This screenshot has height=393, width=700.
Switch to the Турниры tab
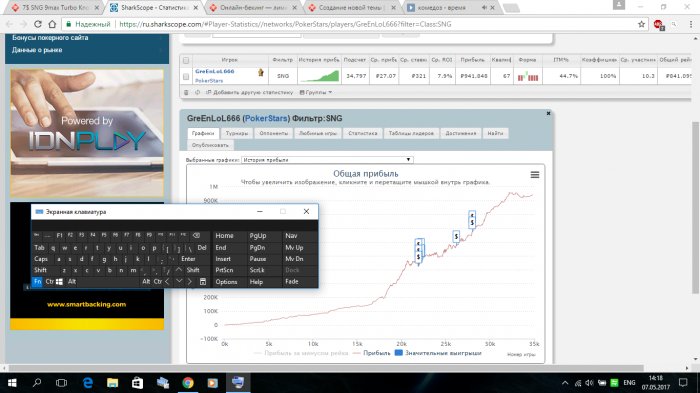click(237, 133)
